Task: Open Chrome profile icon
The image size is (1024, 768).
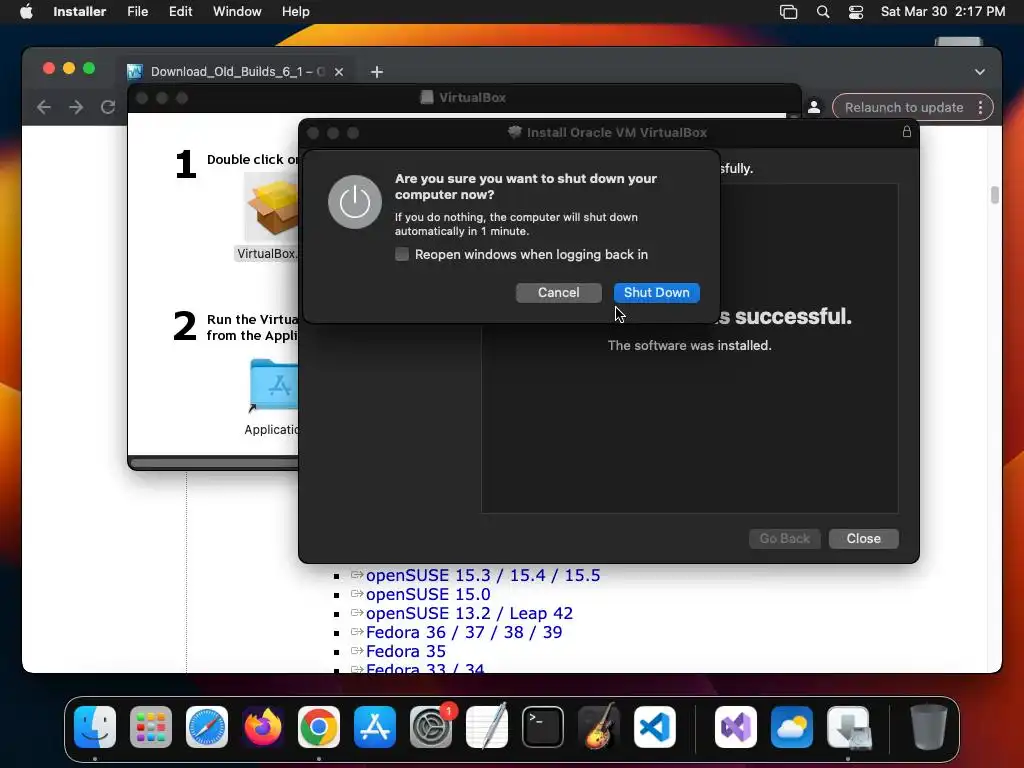Action: [x=814, y=107]
